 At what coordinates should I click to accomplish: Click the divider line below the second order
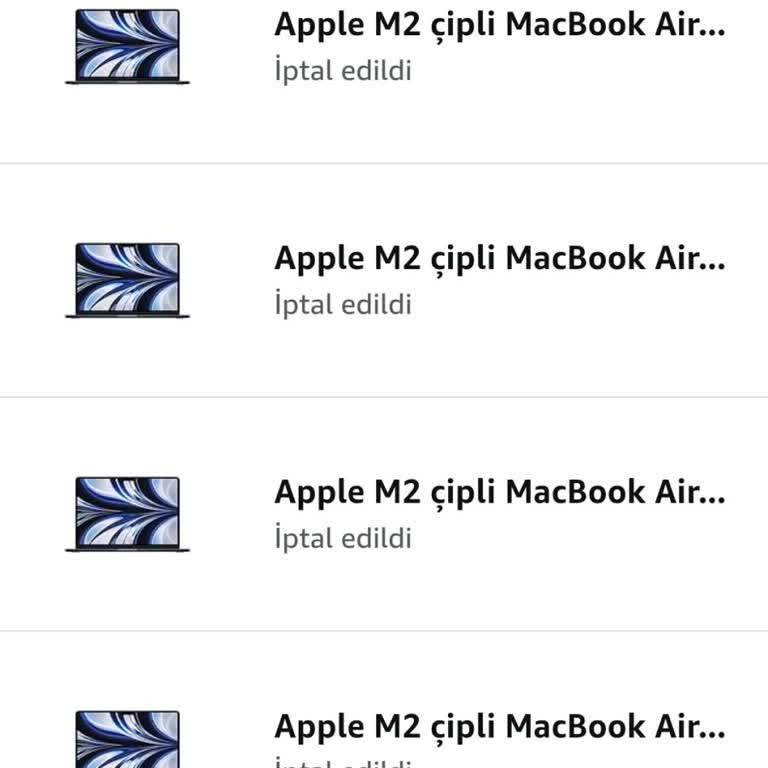click(x=384, y=397)
